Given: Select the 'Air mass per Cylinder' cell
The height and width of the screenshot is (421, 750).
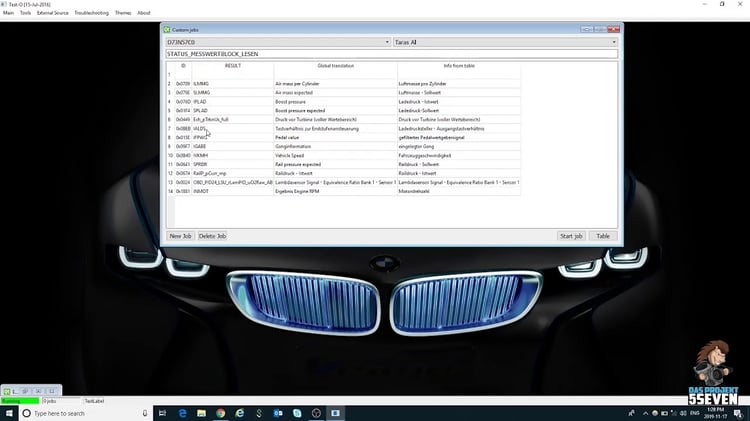Looking at the screenshot, I should pos(335,84).
